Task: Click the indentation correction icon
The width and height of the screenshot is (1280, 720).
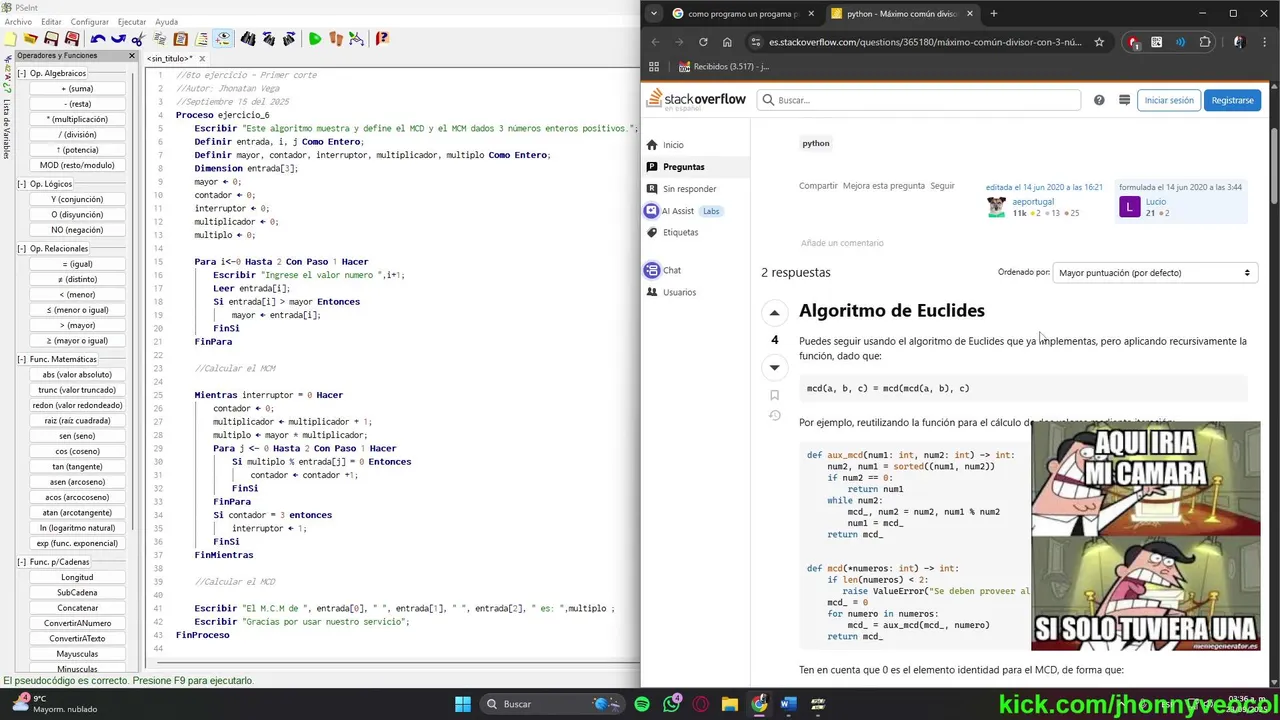Action: (x=201, y=39)
